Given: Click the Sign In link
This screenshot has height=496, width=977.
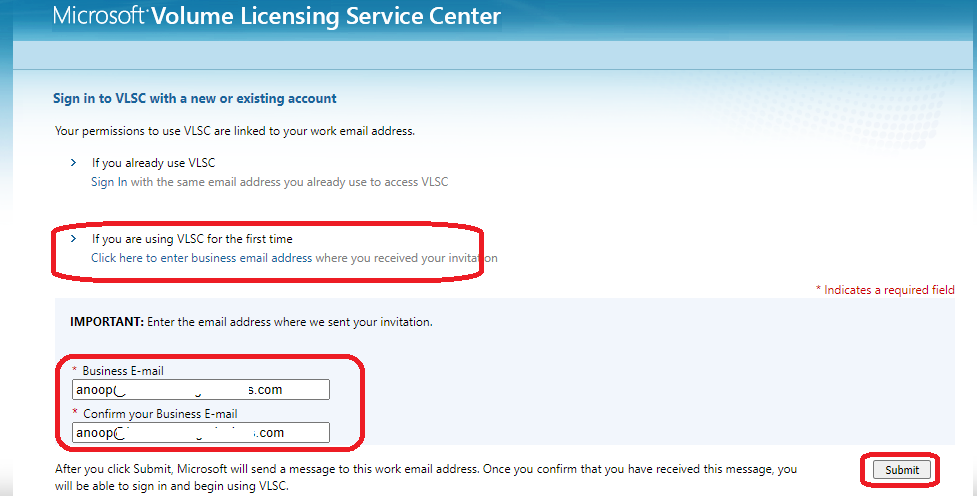Looking at the screenshot, I should pos(109,182).
